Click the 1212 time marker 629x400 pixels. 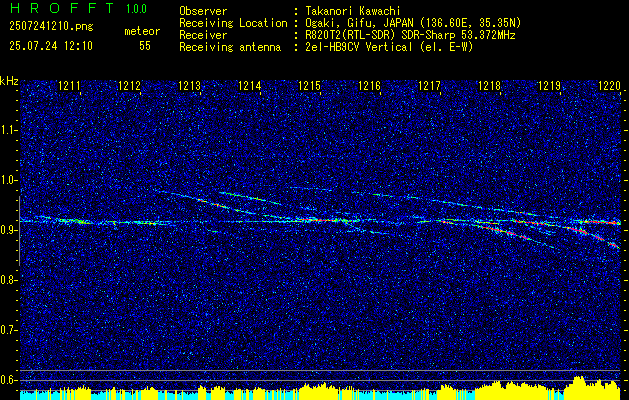pyautogui.click(x=129, y=85)
